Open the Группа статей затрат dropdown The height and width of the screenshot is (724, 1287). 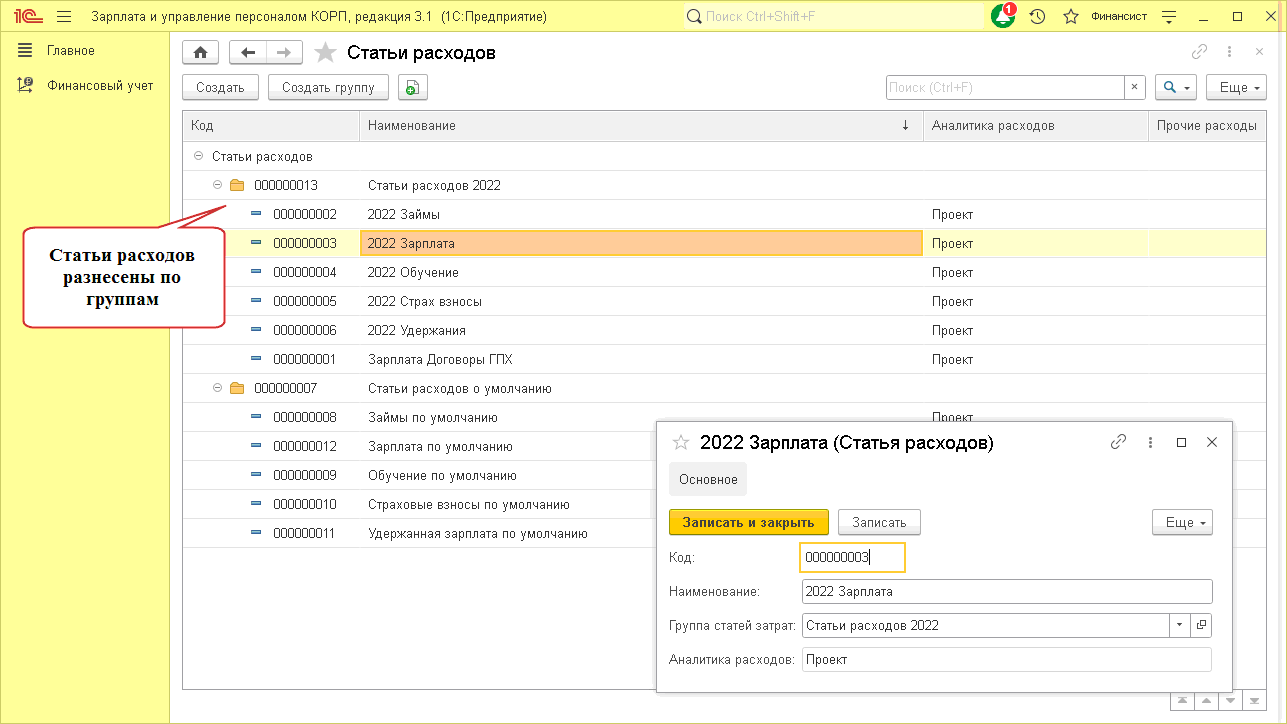coord(1179,625)
